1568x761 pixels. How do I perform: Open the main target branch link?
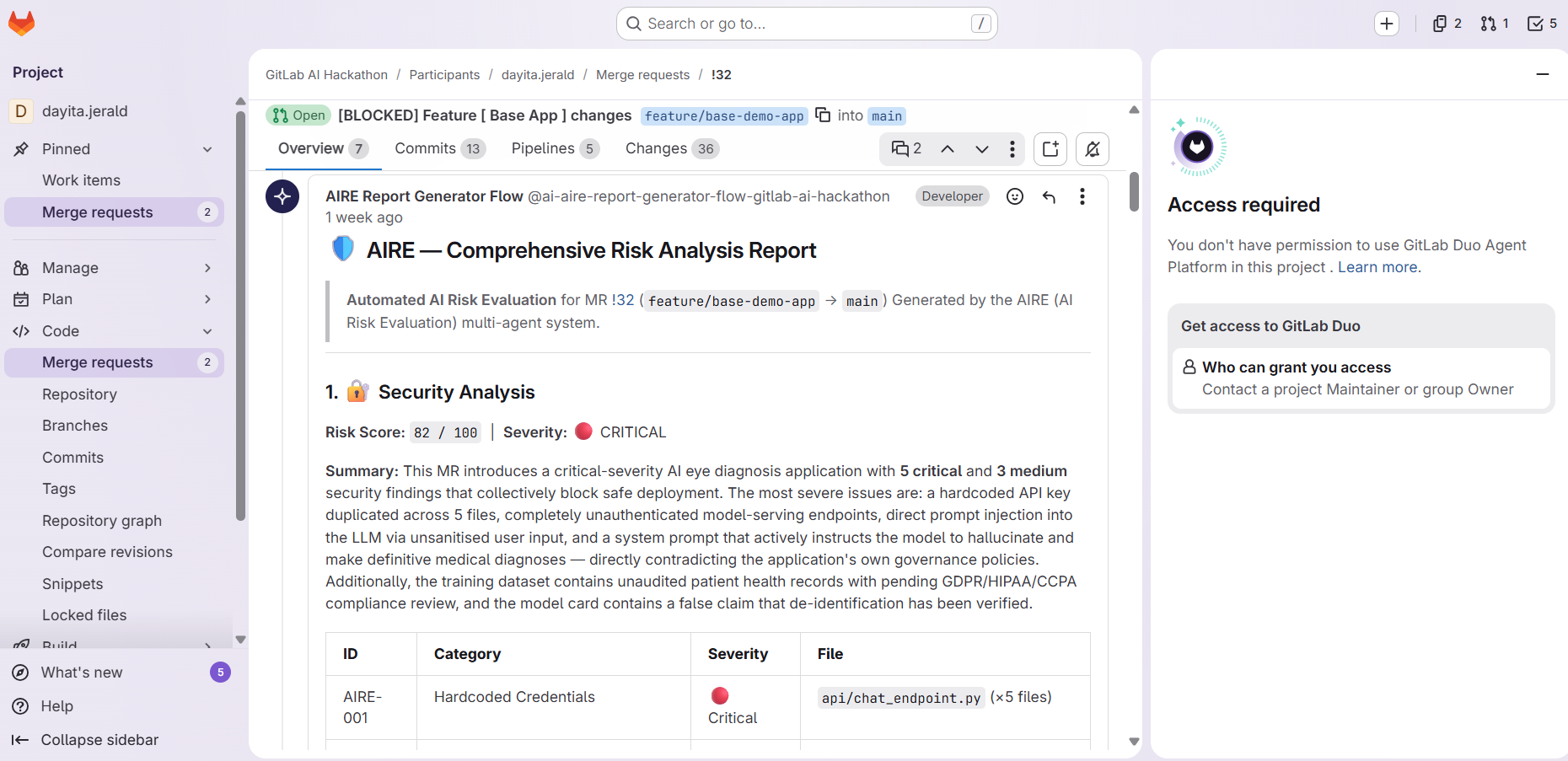point(887,116)
